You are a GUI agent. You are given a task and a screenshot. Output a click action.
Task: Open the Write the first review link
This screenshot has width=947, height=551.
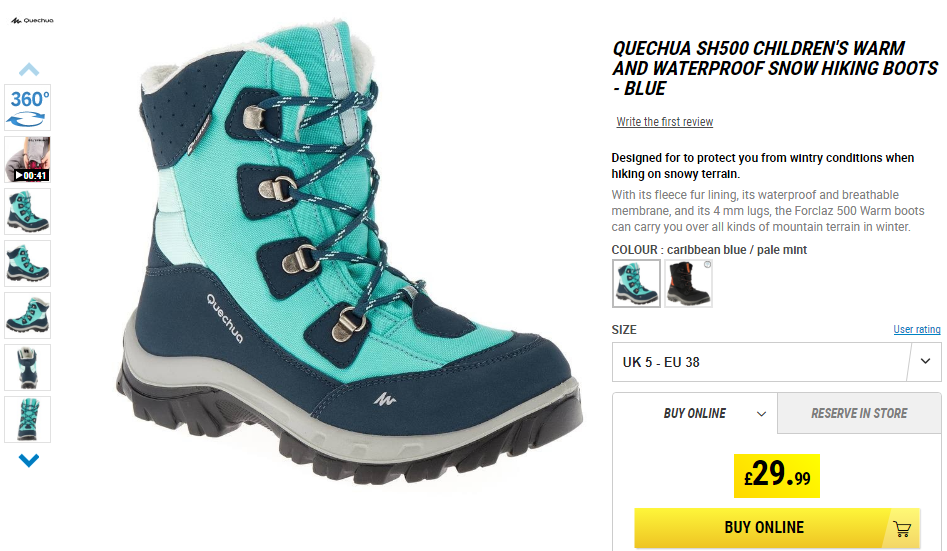pos(664,121)
